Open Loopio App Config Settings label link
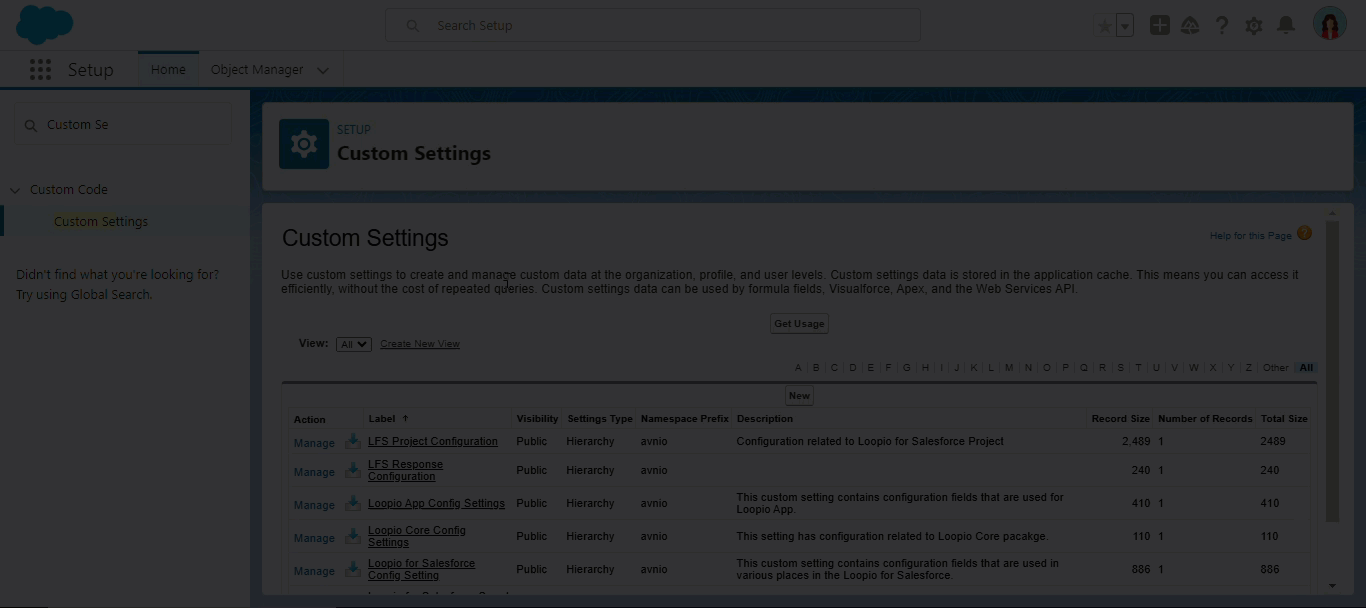 [x=436, y=503]
